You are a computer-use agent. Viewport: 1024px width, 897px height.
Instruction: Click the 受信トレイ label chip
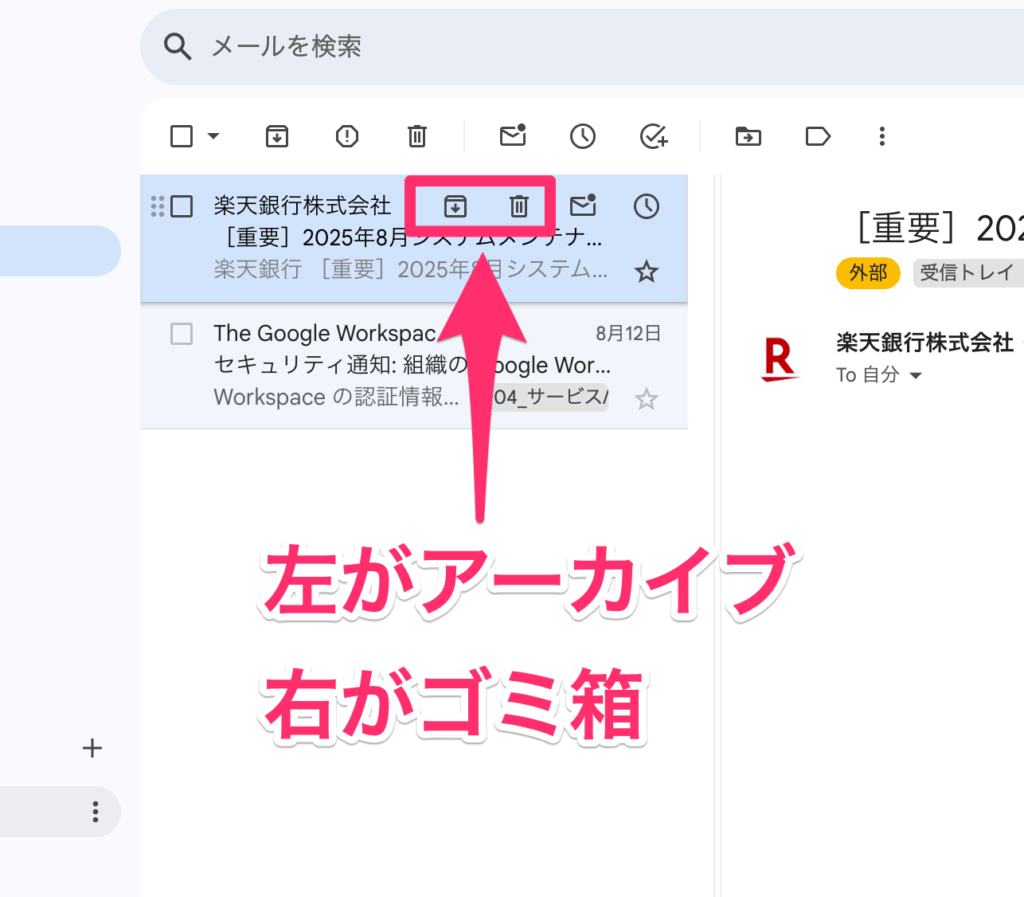pos(968,272)
